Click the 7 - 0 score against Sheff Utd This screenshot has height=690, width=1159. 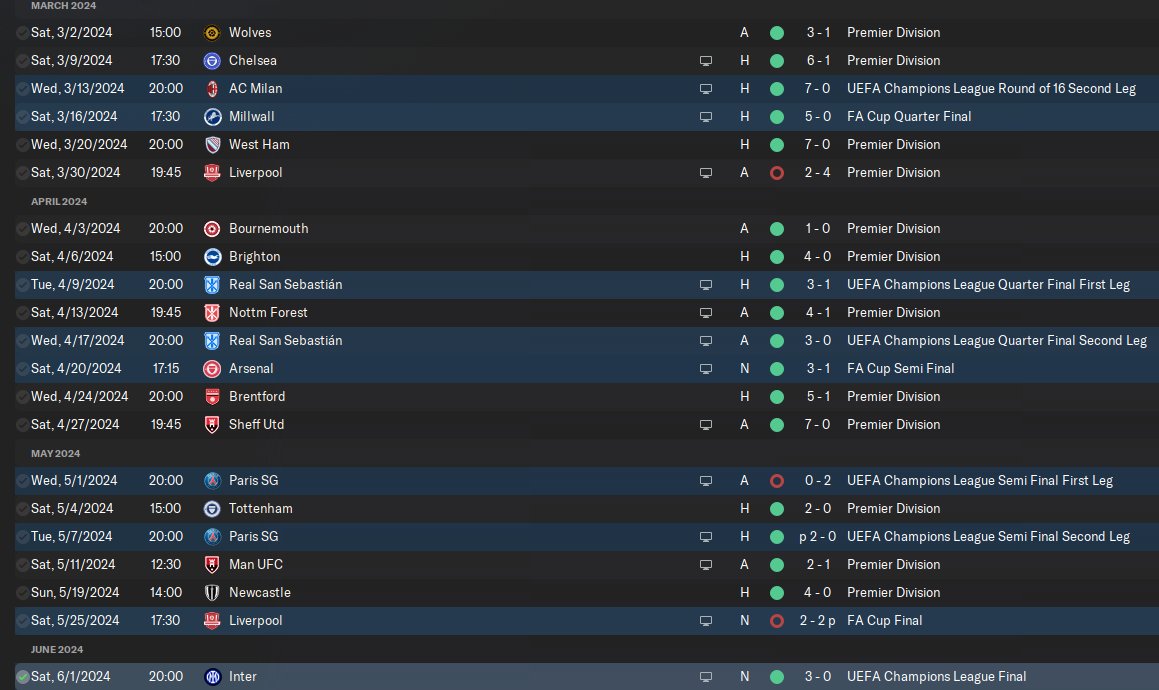tap(818, 425)
